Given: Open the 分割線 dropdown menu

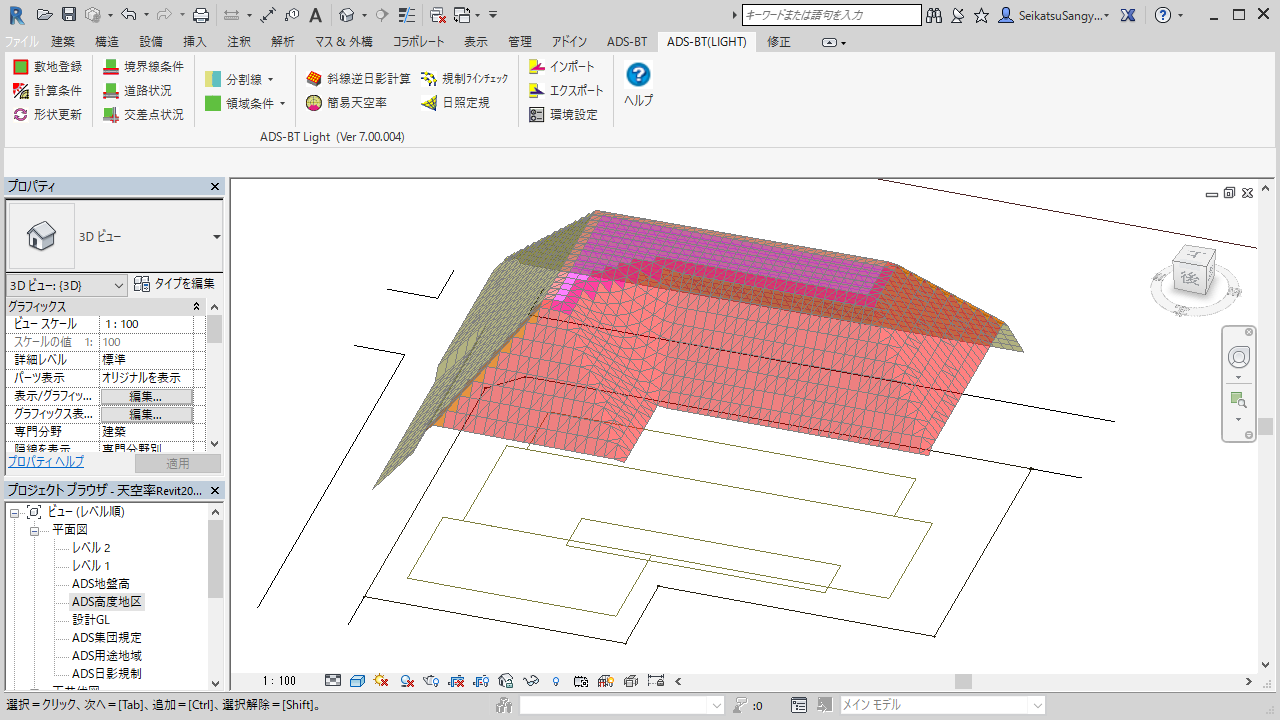Looking at the screenshot, I should (x=270, y=79).
